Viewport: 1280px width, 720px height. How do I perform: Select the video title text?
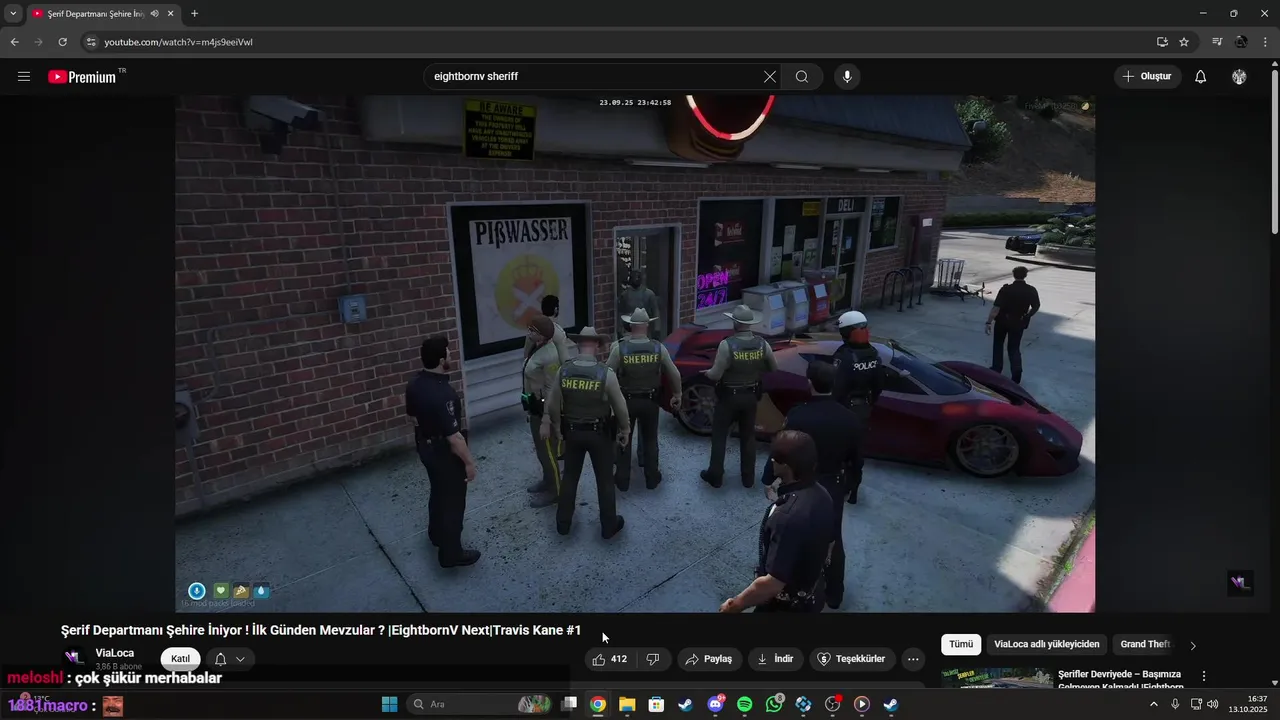321,630
